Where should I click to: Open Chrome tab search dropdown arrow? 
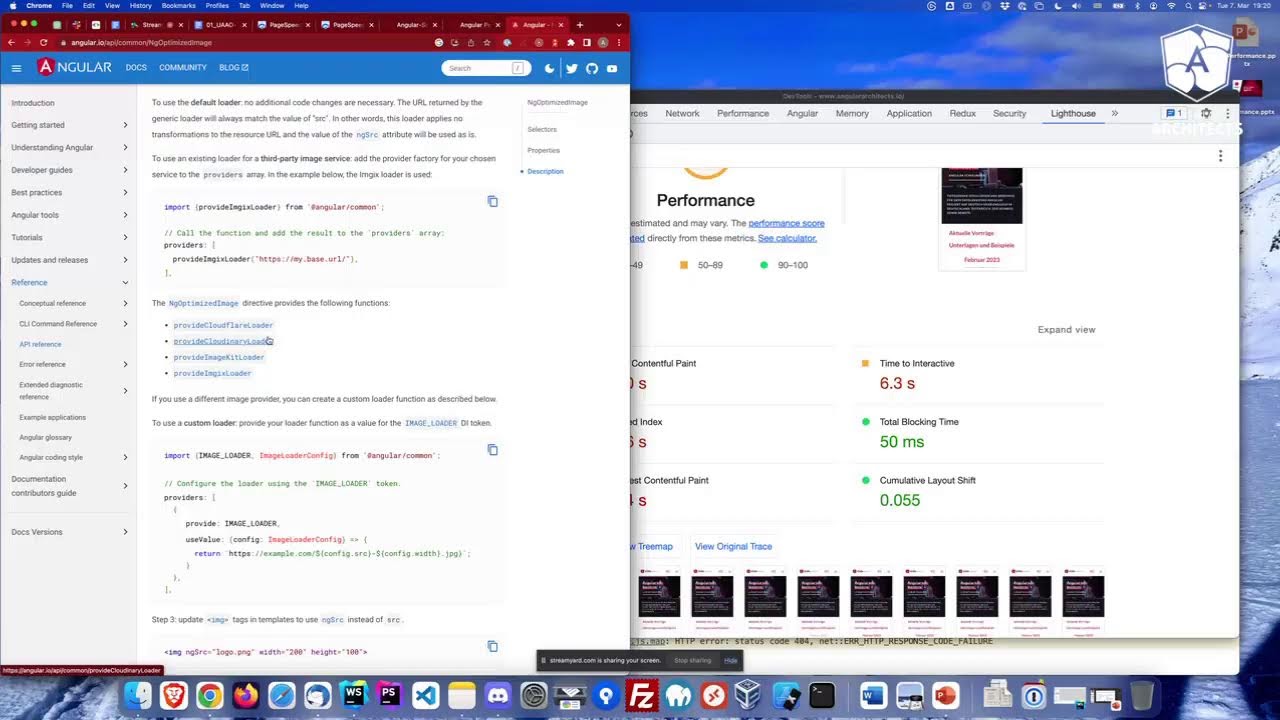(621, 24)
